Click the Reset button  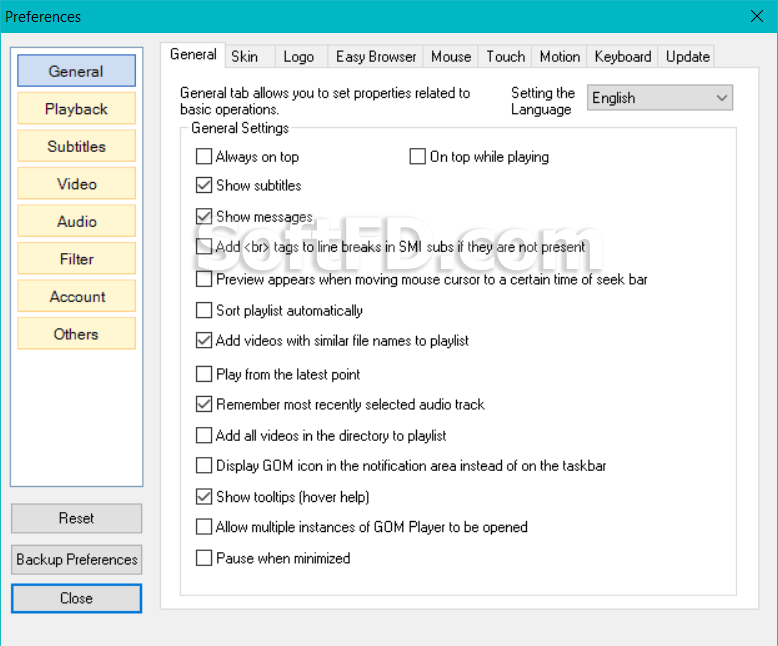[76, 518]
